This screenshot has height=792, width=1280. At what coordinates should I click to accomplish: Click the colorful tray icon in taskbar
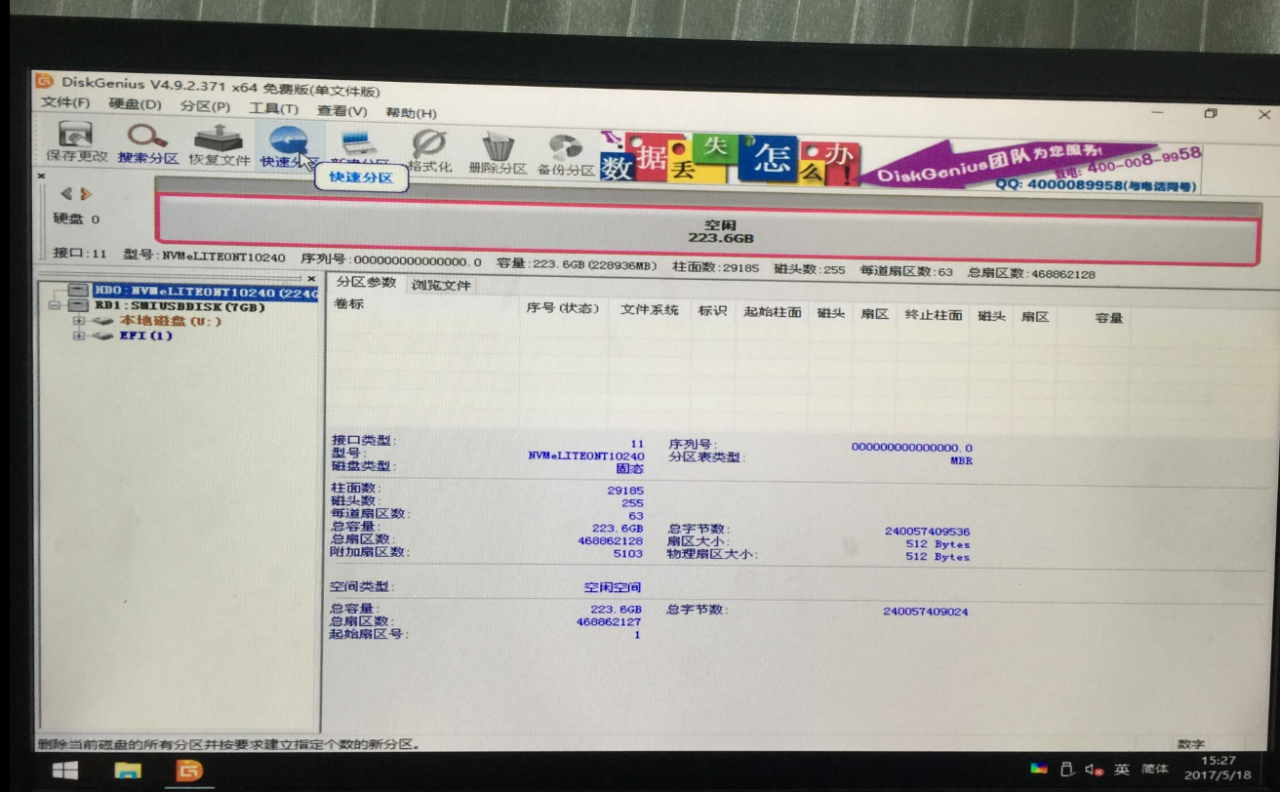1039,769
